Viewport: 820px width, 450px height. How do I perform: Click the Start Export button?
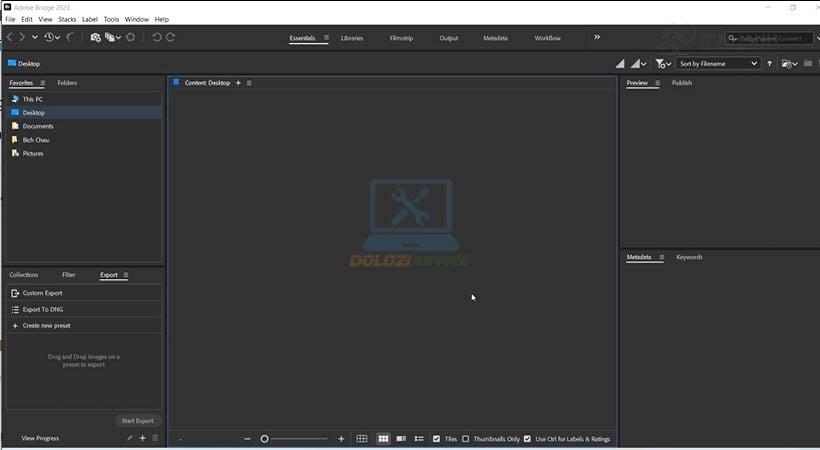pyautogui.click(x=138, y=421)
